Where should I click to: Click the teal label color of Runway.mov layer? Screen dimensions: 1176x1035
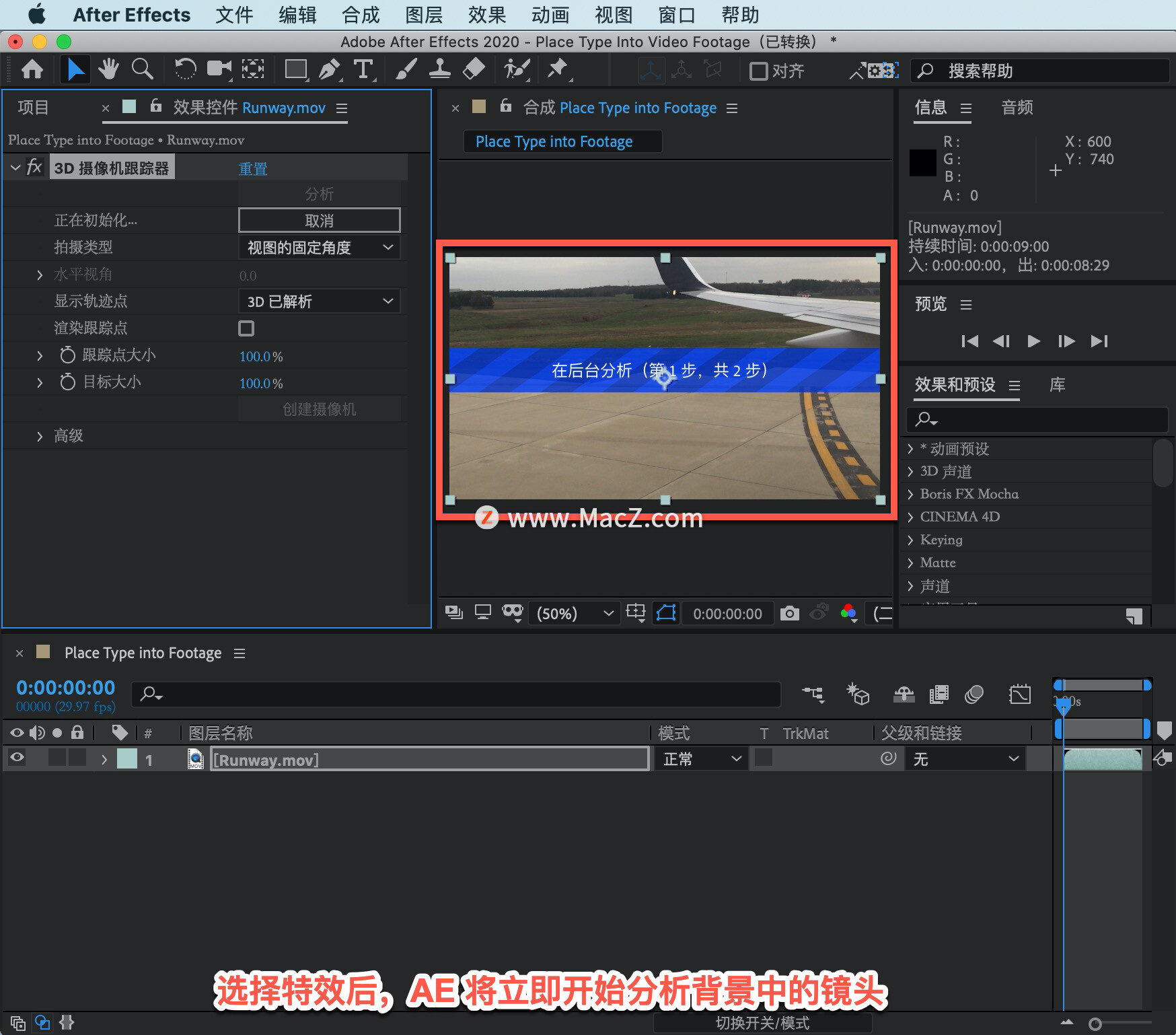pos(126,758)
